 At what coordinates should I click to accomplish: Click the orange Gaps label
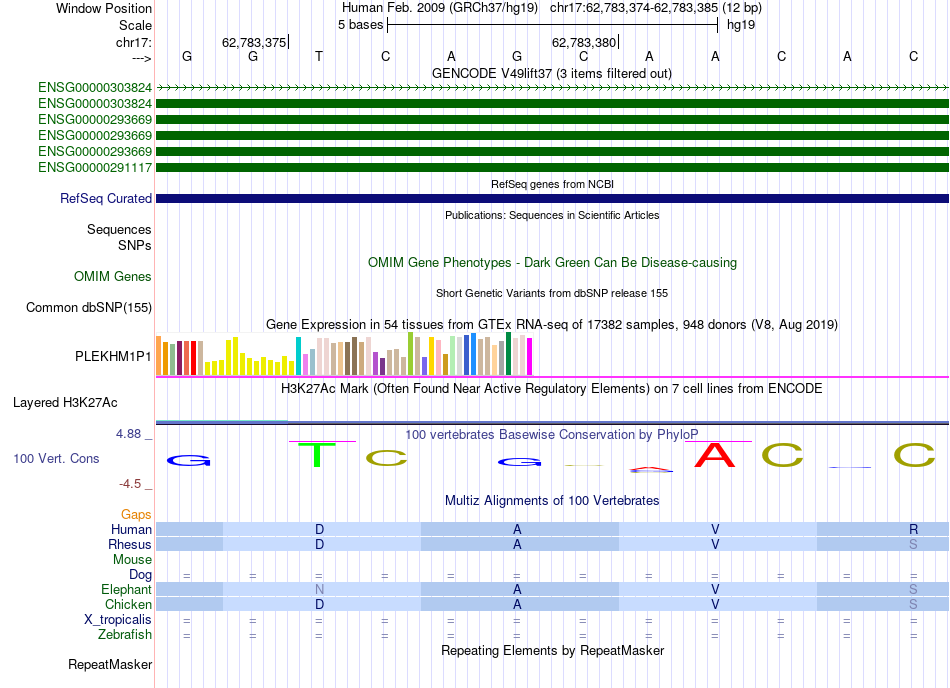[x=136, y=515]
